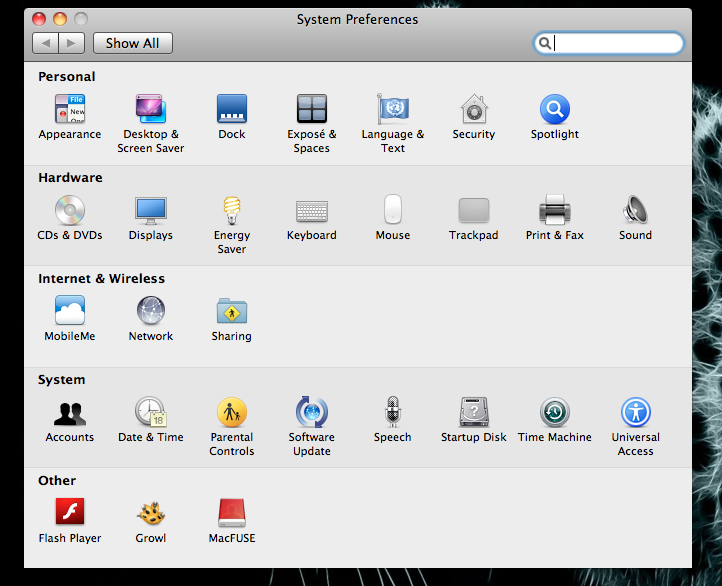Go forward with the right arrow button
722x586 pixels.
[x=71, y=43]
